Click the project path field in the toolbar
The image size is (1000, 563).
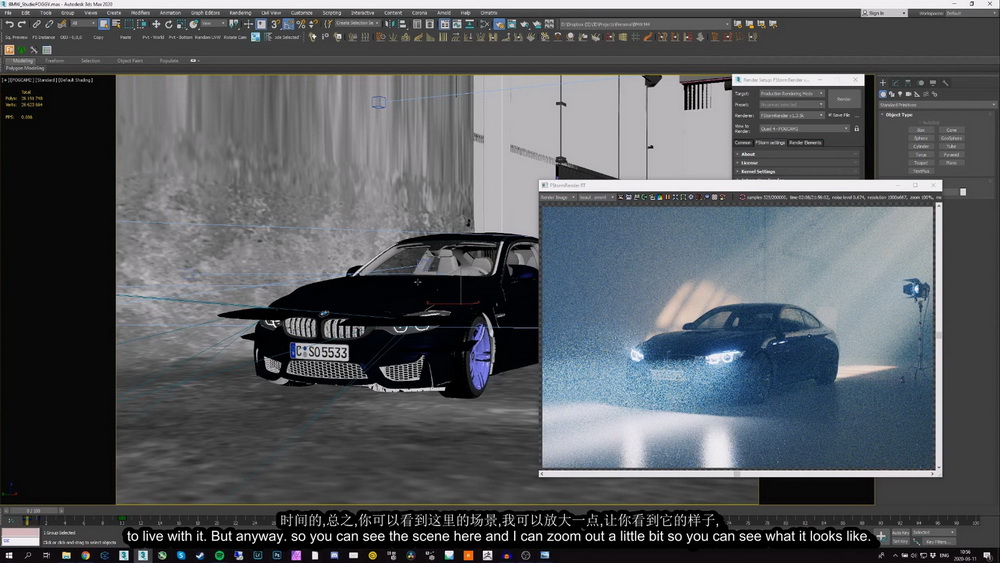644,24
